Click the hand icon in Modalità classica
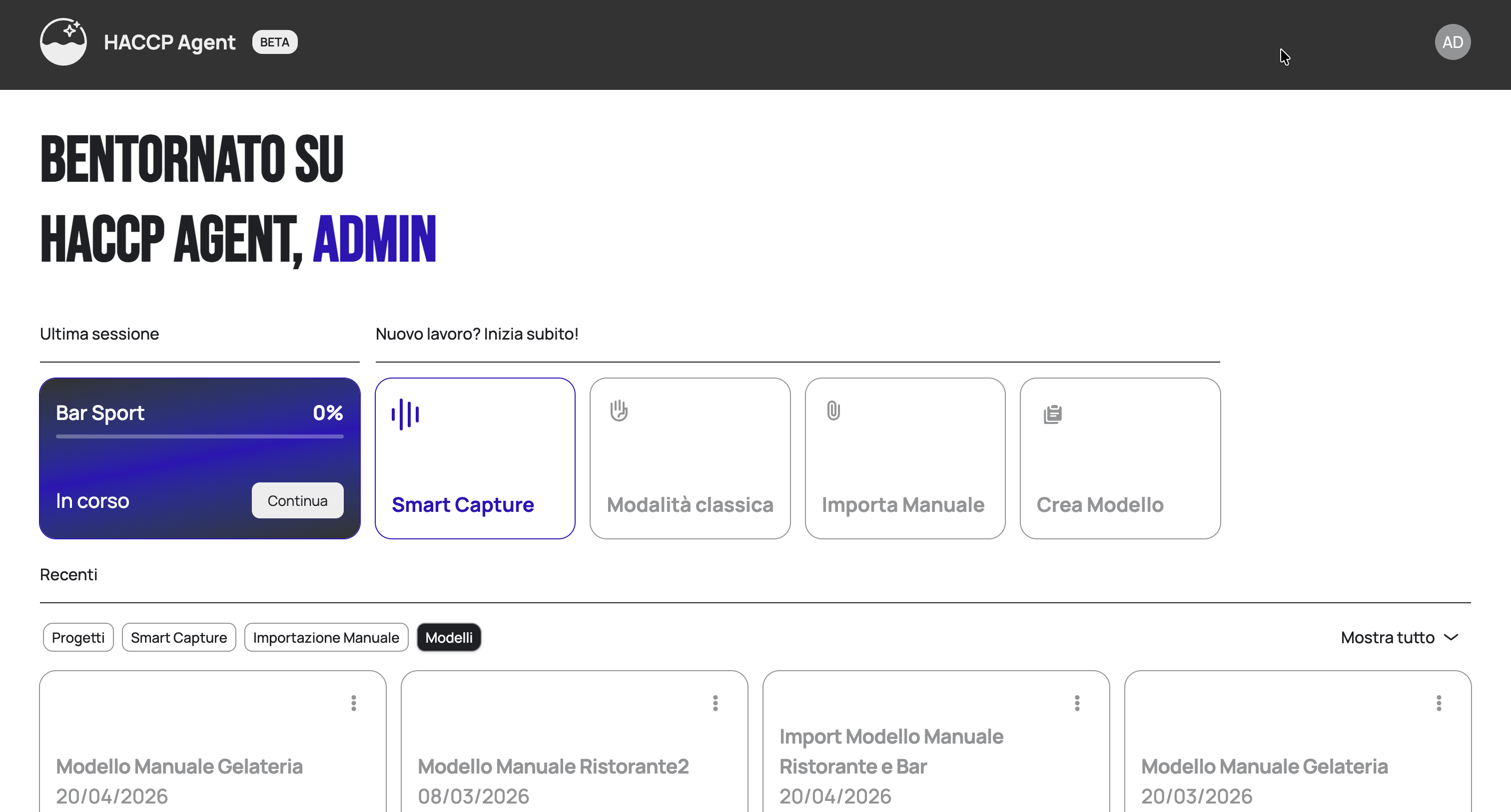The width and height of the screenshot is (1511, 812). 618,410
